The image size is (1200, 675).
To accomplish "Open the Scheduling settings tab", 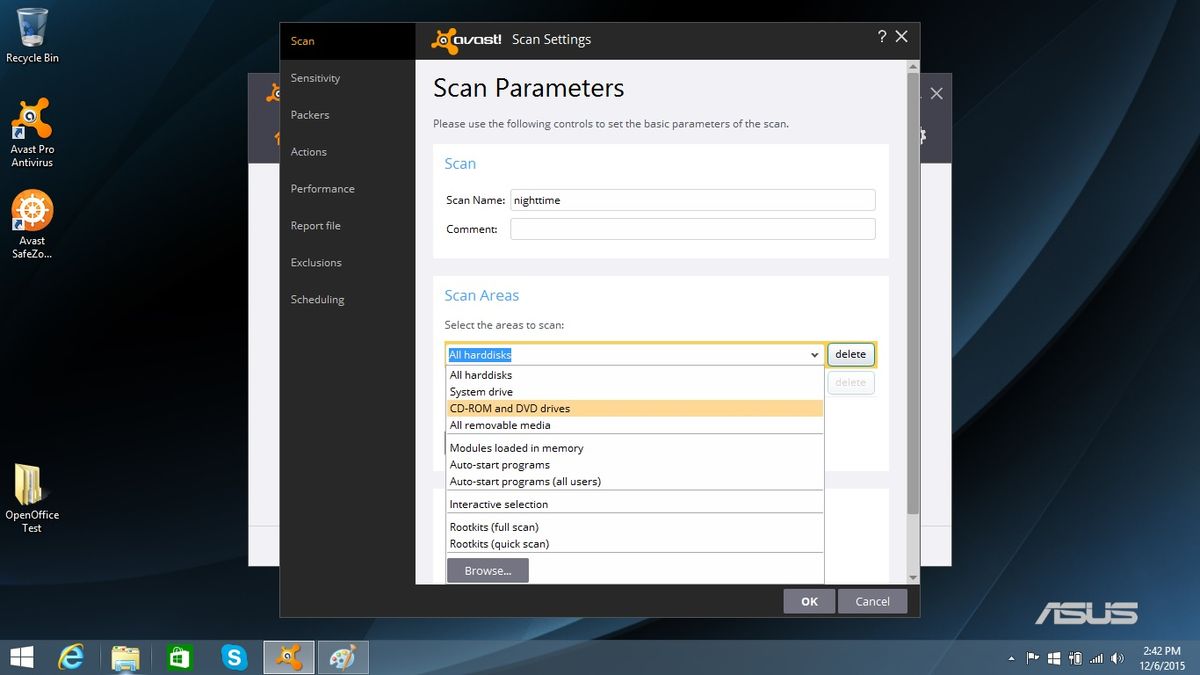I will (347, 300).
